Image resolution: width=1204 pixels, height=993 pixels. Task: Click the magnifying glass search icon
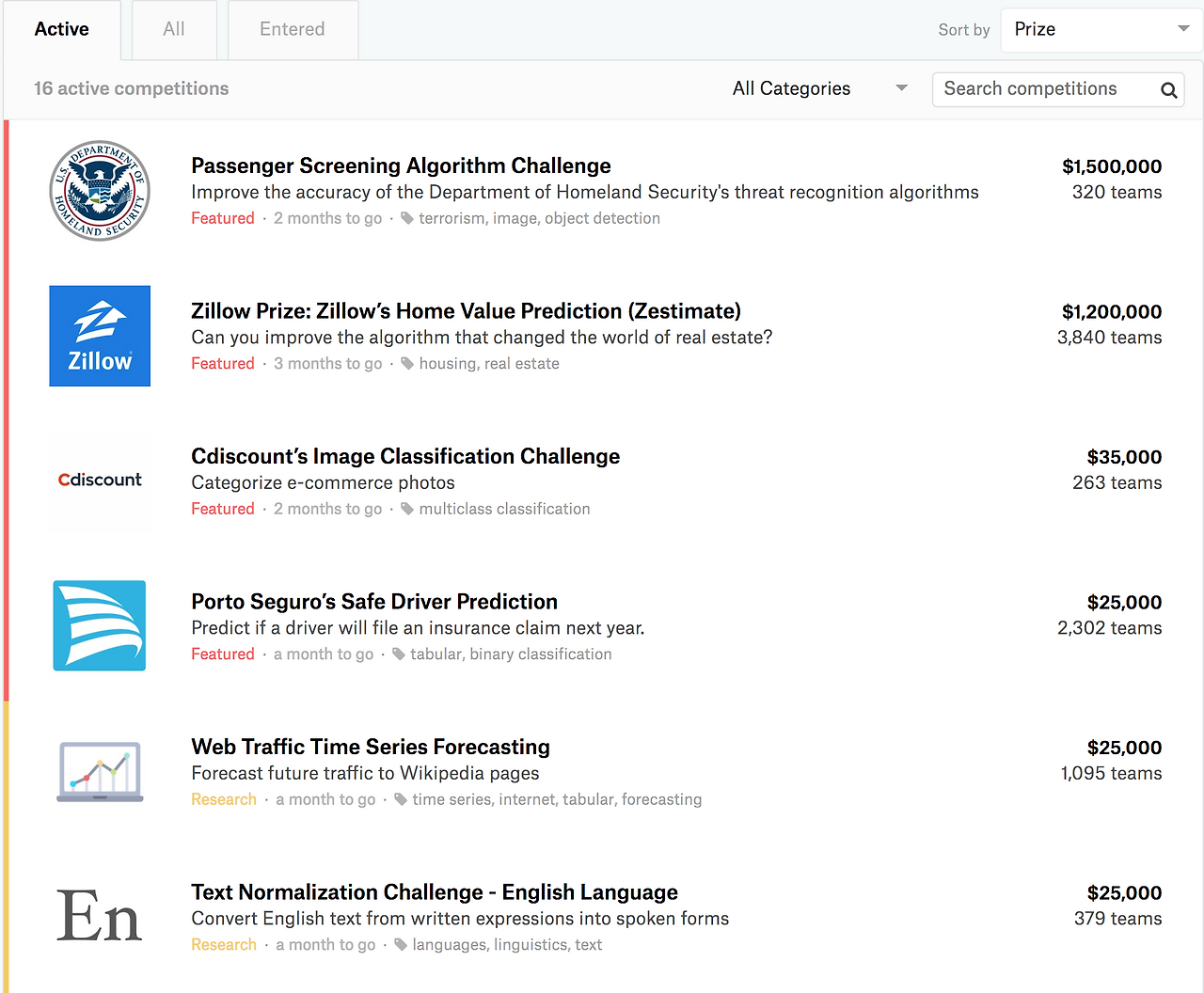(1168, 90)
